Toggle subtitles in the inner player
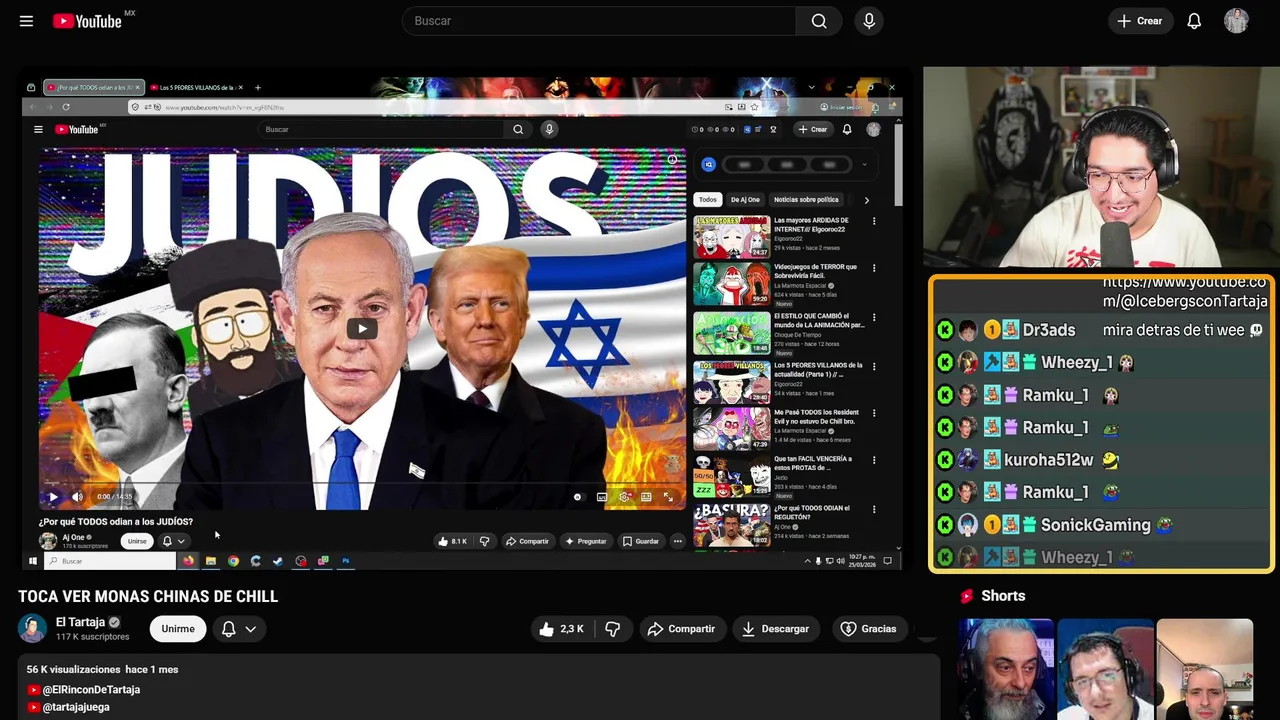This screenshot has width=1280, height=720. tap(601, 497)
